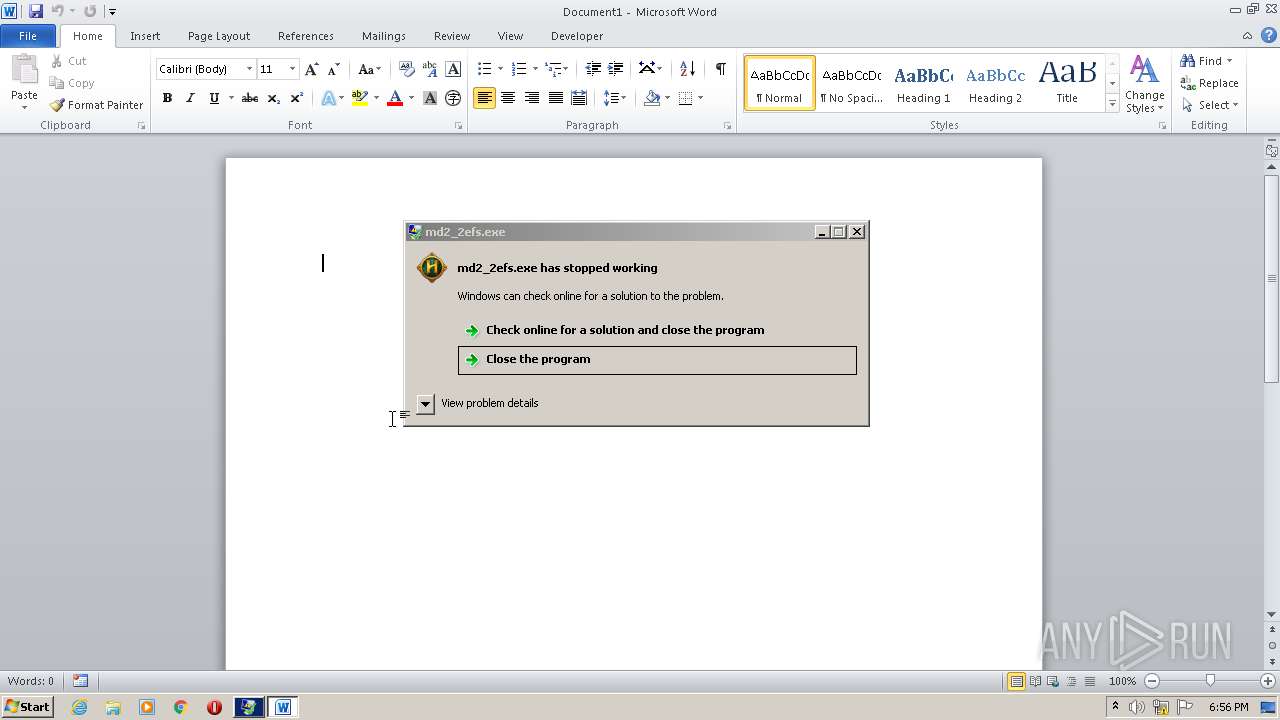The image size is (1280, 720).
Task: Click the Paste icon
Action: 24,70
